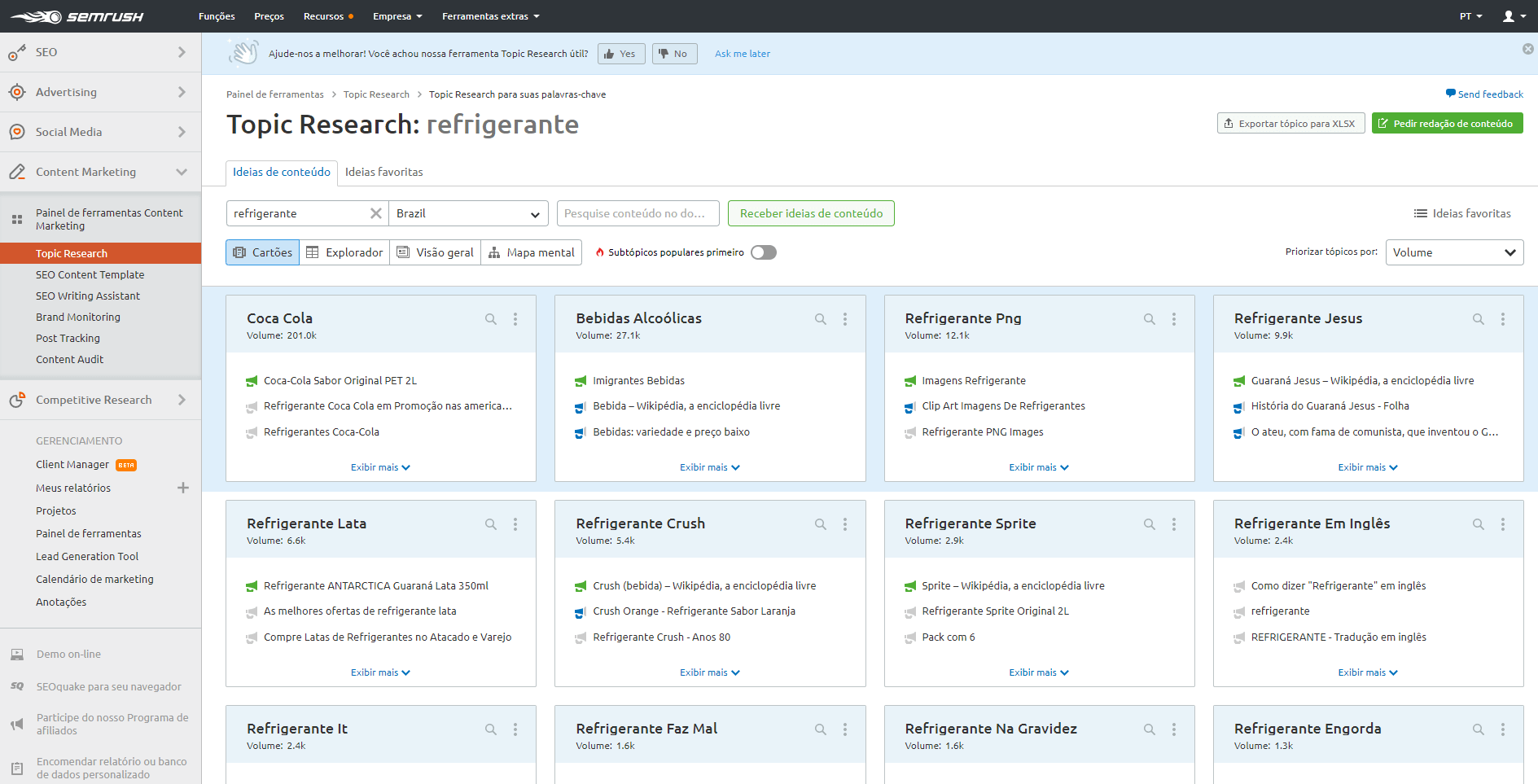1538x784 pixels.
Task: Open SEO Content Template in sidebar
Action: point(90,275)
